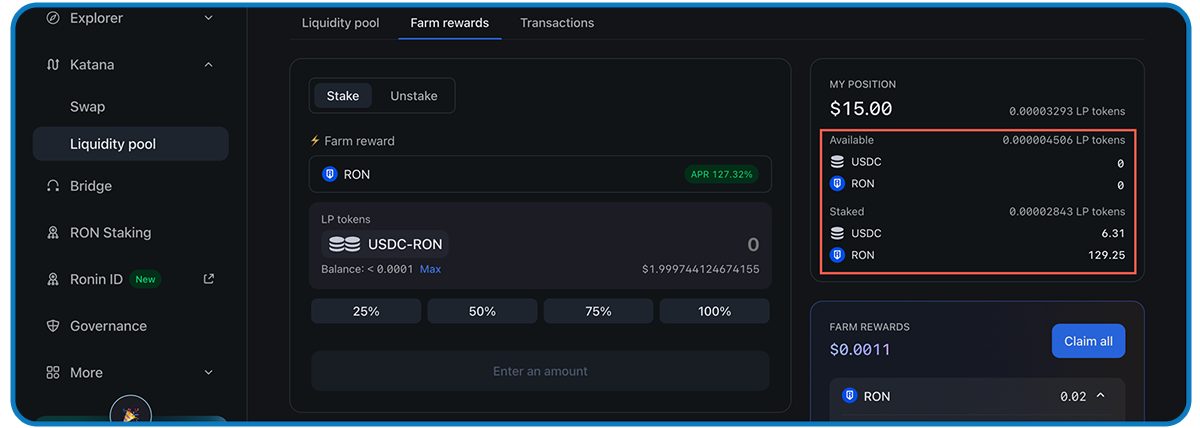Click the Governance shield icon
Viewport: 1200px width, 428px height.
pos(53,326)
